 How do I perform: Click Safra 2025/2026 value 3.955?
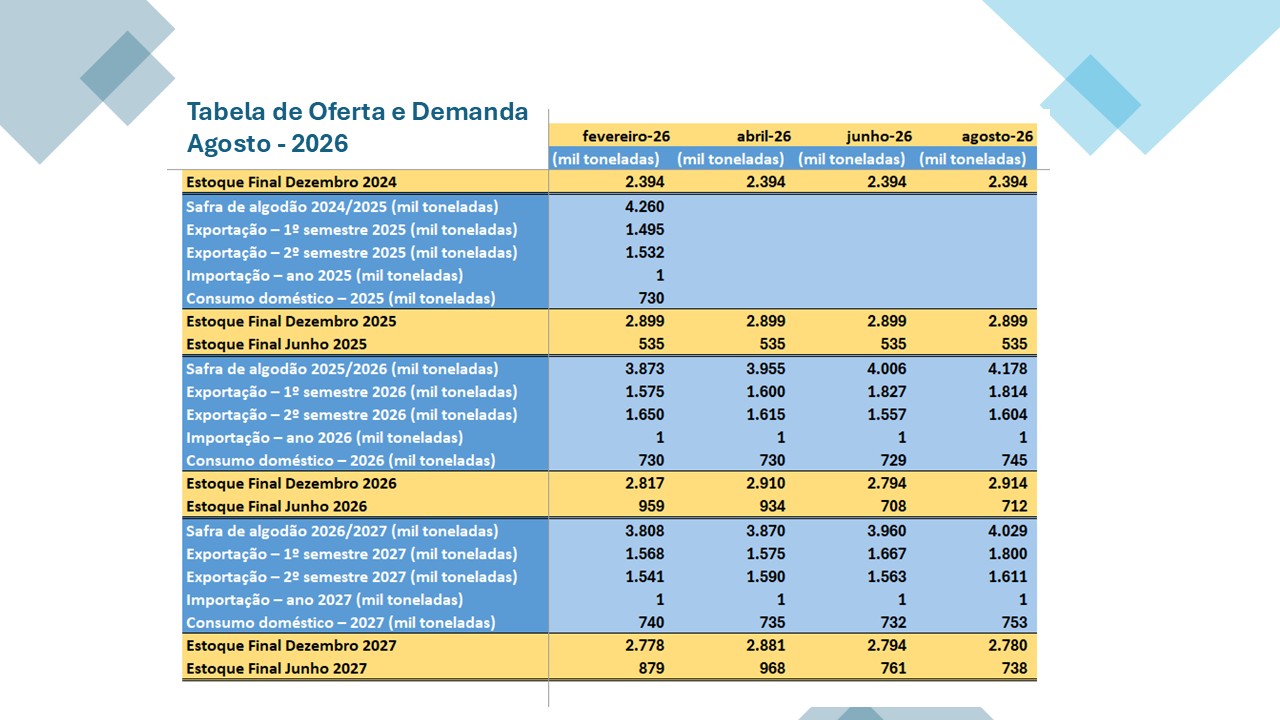(x=766, y=369)
